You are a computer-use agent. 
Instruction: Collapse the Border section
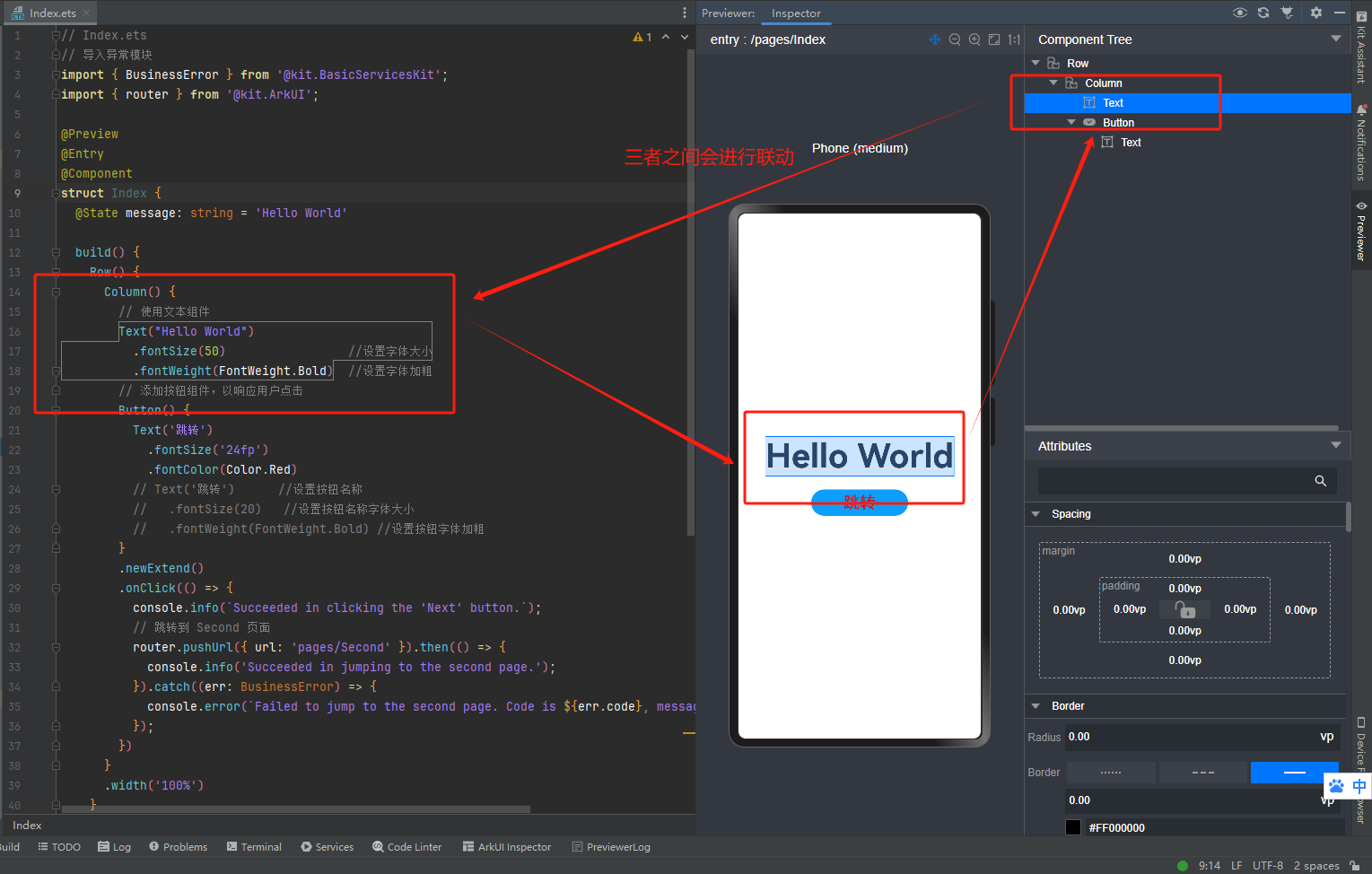coord(1036,706)
